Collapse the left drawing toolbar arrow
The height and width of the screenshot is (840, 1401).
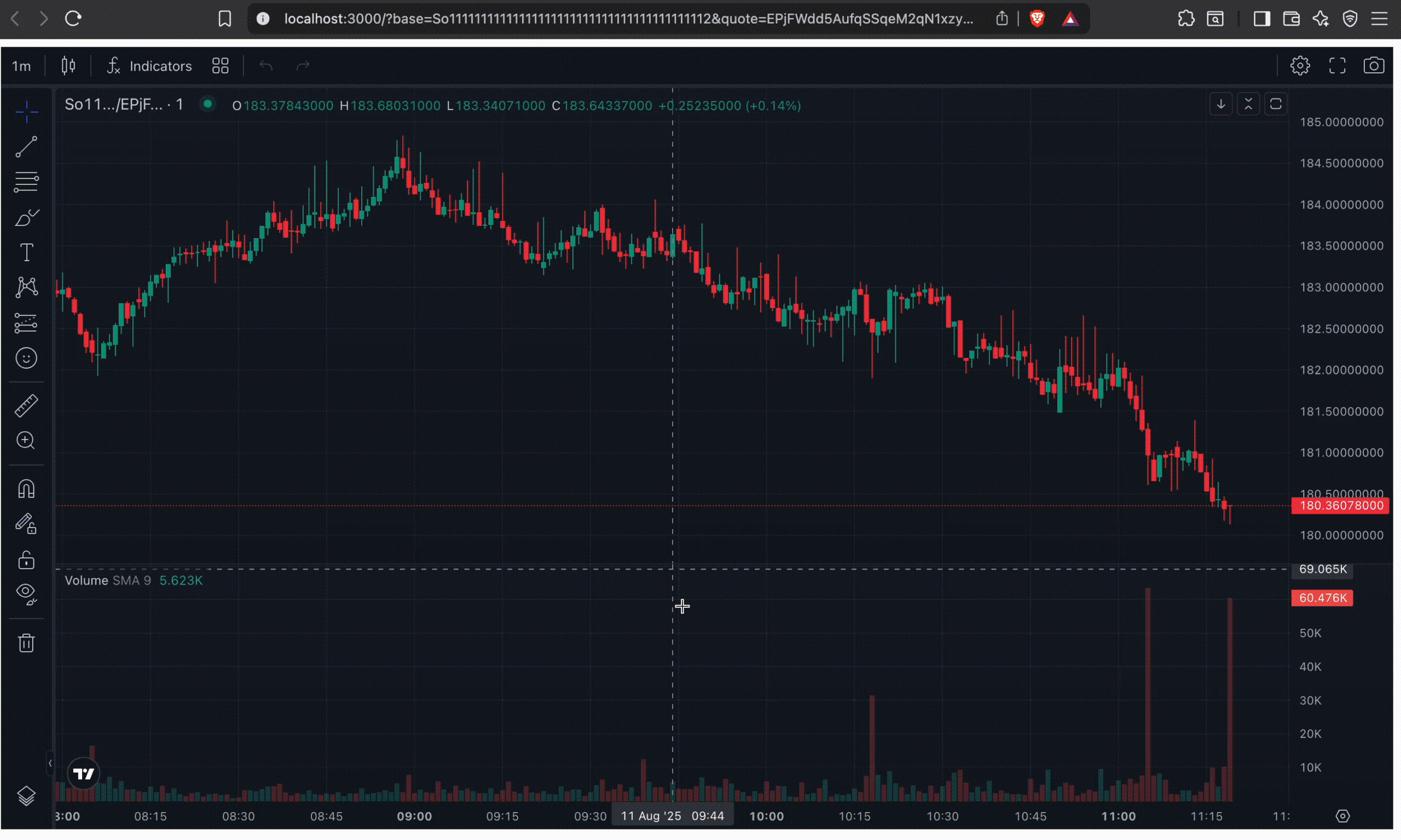click(x=50, y=763)
